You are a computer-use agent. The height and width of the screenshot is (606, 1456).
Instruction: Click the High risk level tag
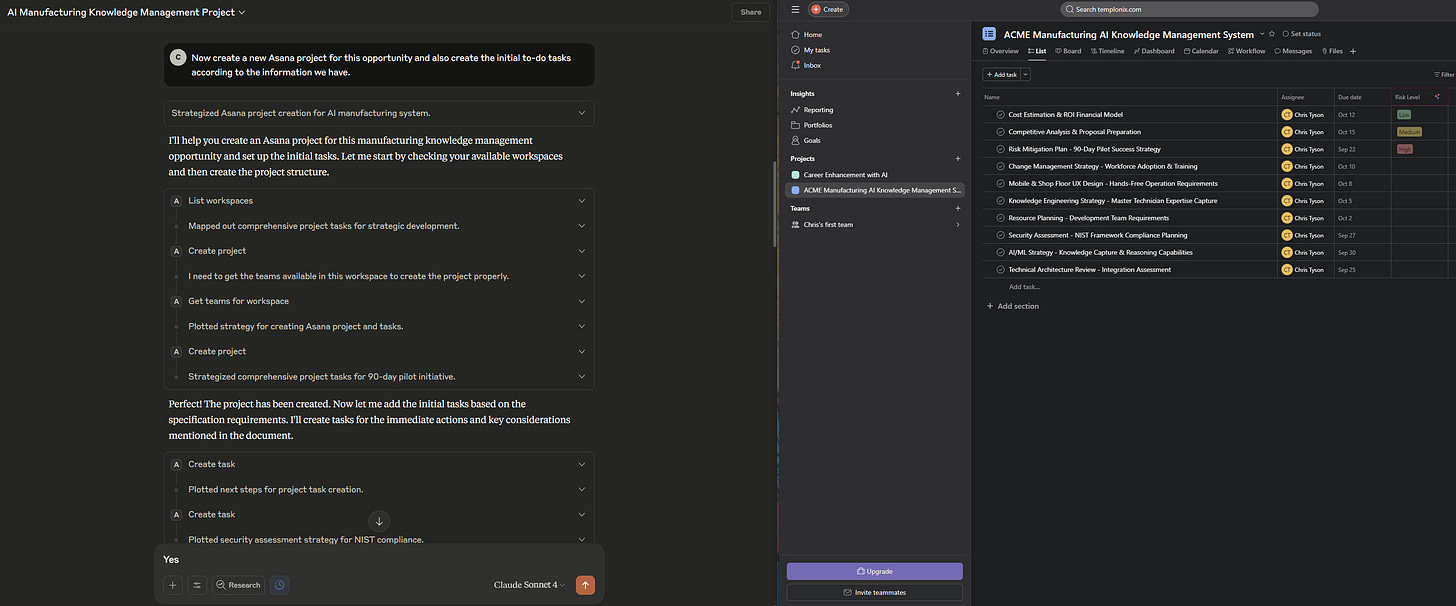pyautogui.click(x=1405, y=149)
